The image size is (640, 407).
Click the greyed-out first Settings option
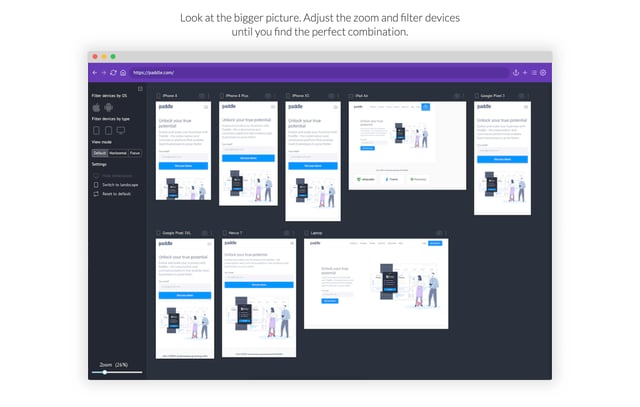pos(113,176)
